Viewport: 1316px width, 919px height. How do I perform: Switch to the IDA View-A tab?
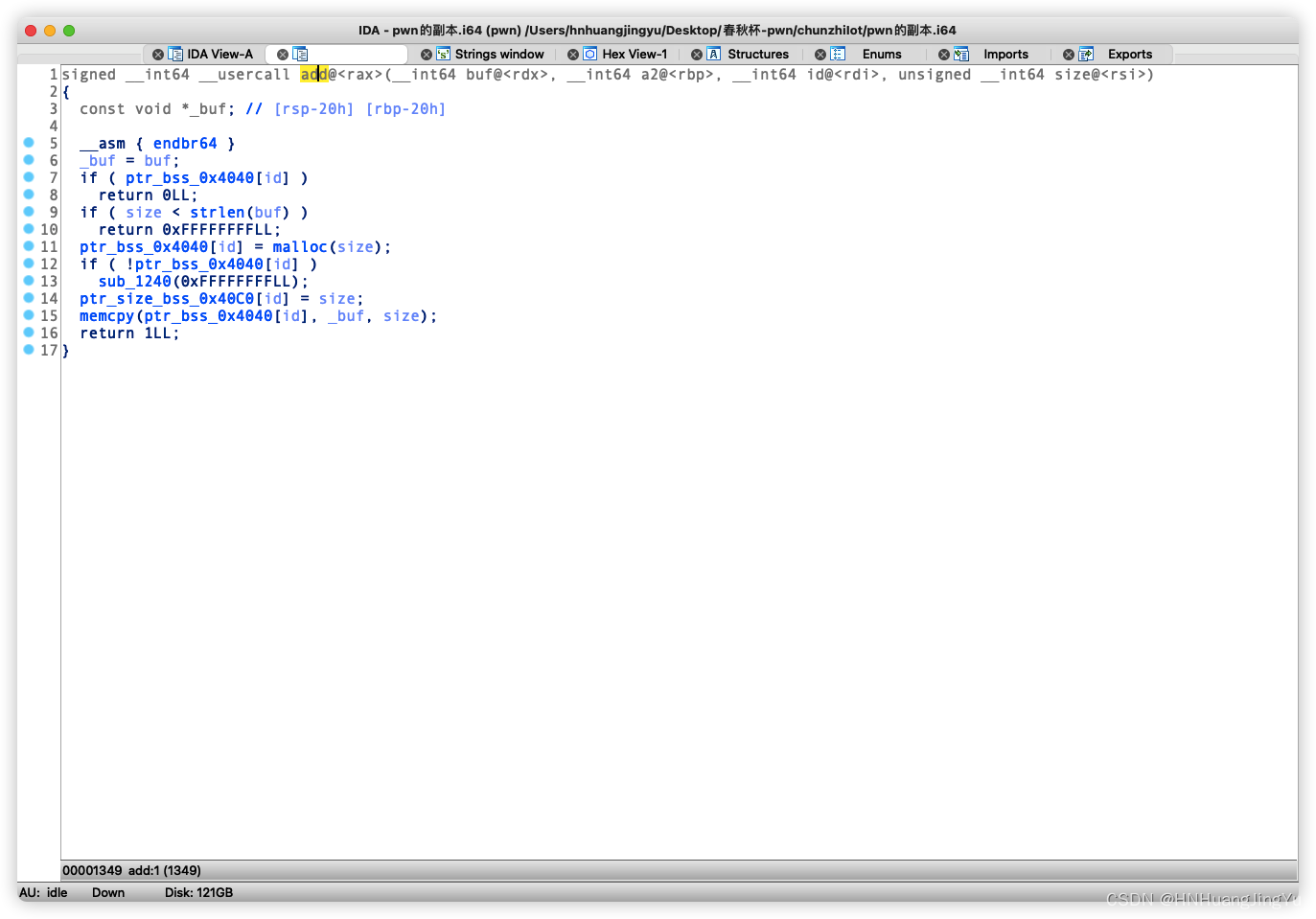coord(220,55)
